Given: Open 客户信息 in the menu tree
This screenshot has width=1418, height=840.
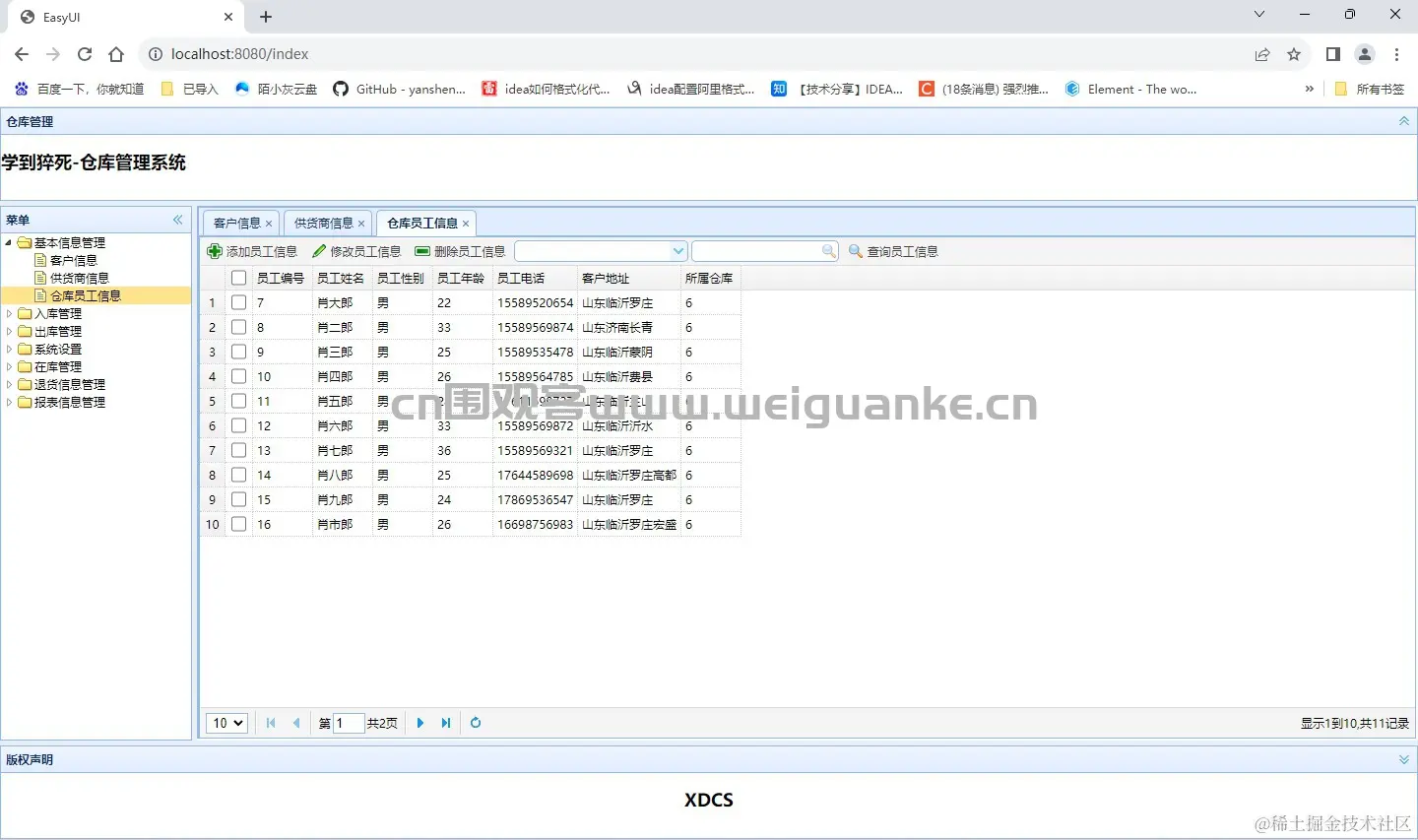Looking at the screenshot, I should 74,260.
